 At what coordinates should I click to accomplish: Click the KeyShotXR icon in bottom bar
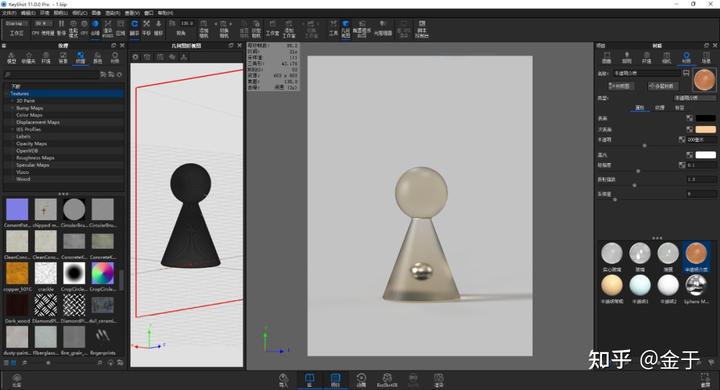point(387,380)
